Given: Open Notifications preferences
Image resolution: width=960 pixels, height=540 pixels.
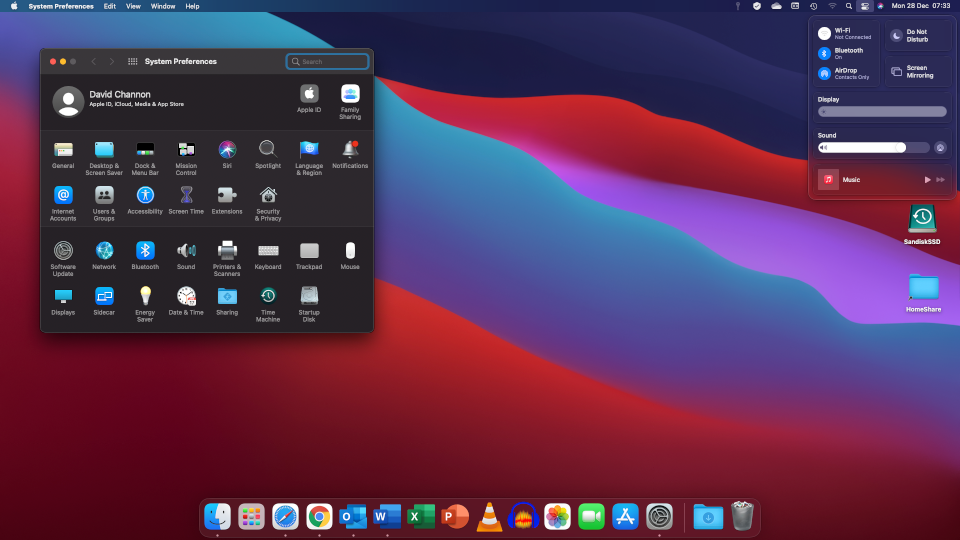Looking at the screenshot, I should coord(350,155).
